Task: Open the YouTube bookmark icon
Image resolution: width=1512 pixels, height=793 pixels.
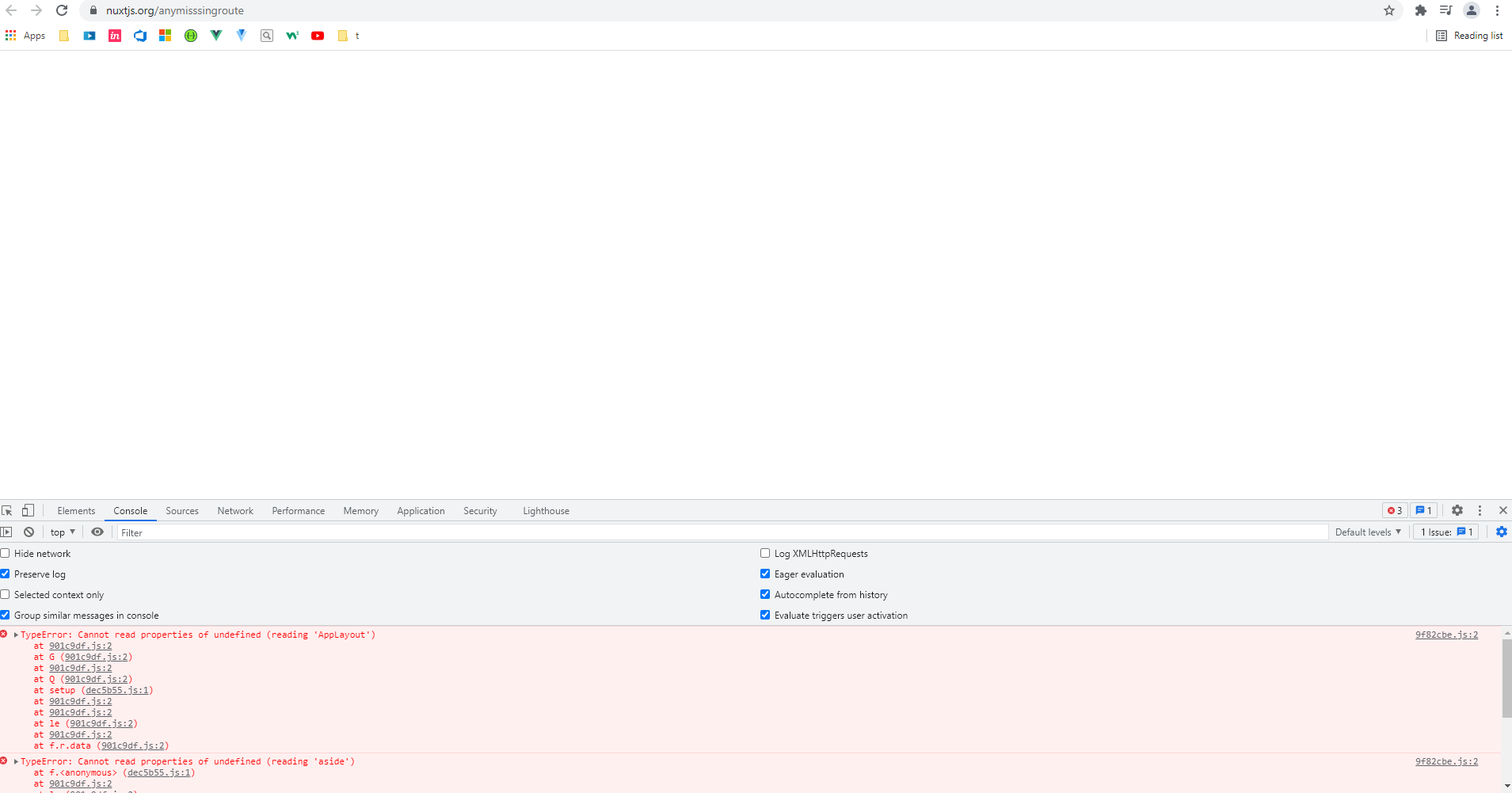Action: [318, 36]
